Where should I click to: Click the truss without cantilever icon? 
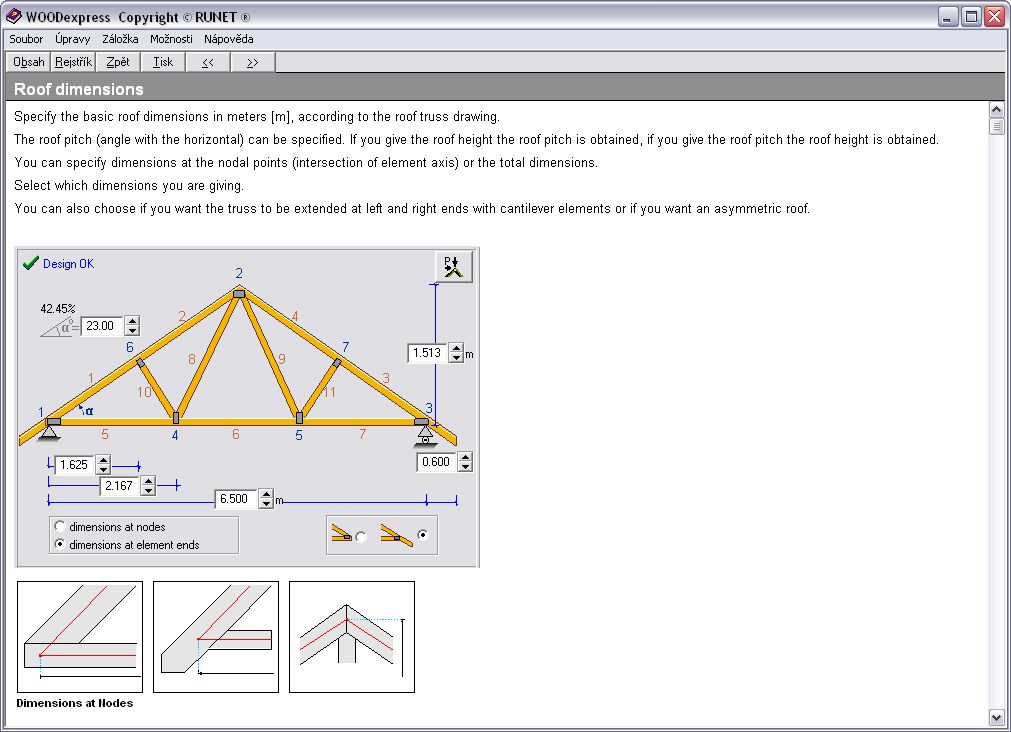pyautogui.click(x=342, y=535)
